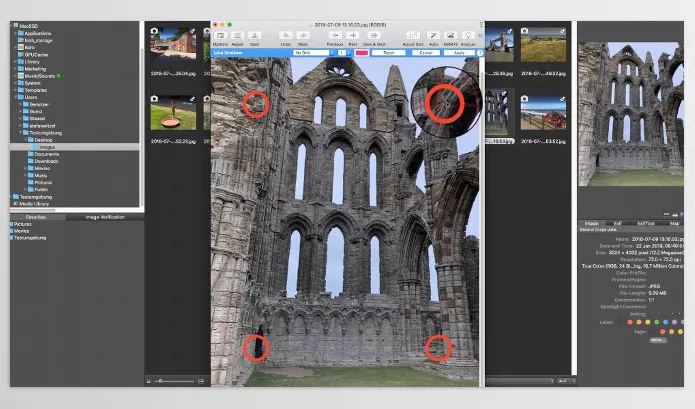Open the Movies favorite

pos(20,231)
